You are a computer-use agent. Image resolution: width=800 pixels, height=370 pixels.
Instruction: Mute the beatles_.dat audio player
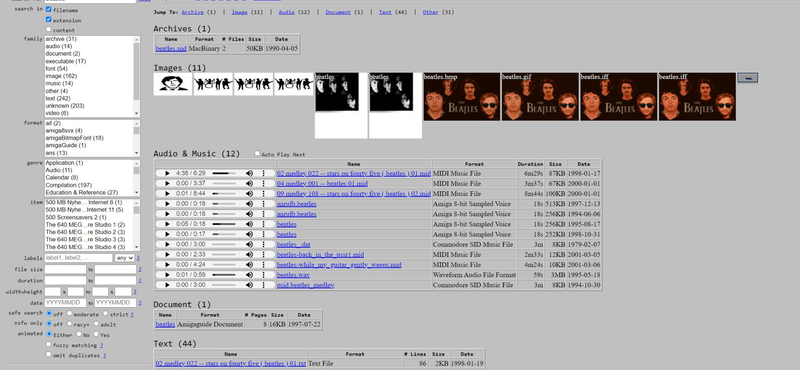pos(249,244)
